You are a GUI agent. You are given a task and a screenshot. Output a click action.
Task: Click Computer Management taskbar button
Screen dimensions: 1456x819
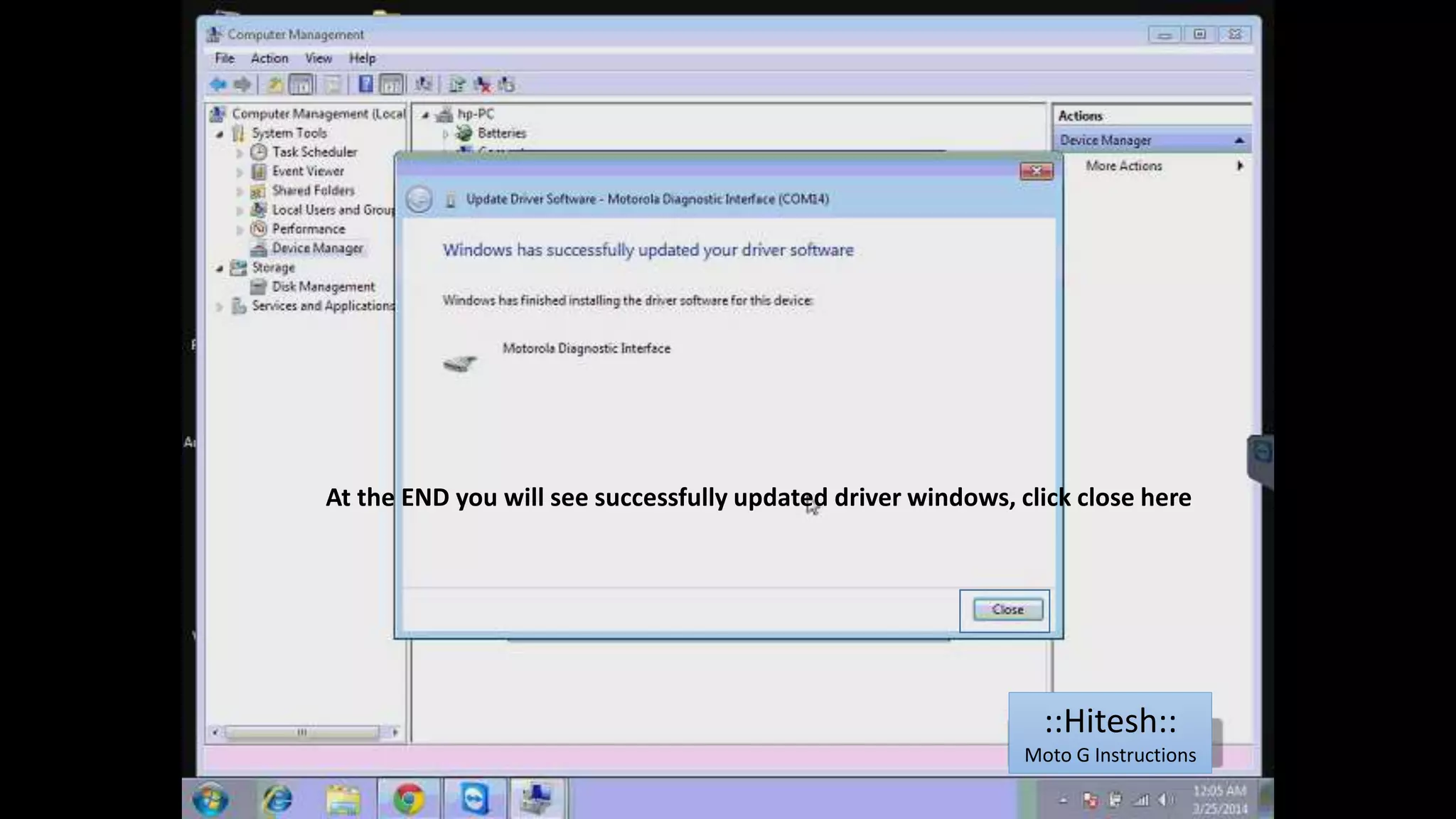click(x=537, y=799)
